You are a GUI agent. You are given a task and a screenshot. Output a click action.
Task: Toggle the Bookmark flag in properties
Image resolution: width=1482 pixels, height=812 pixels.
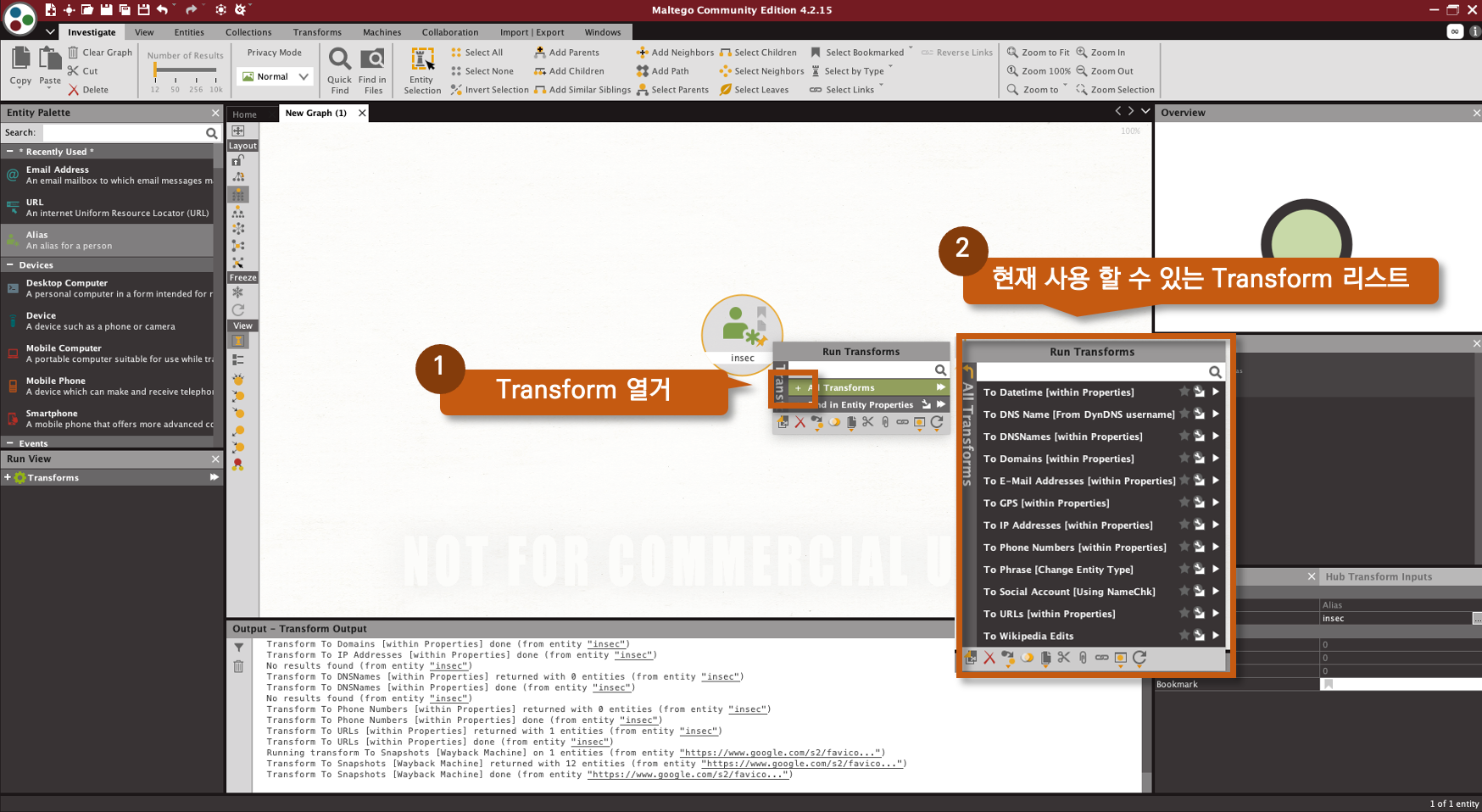(x=1329, y=684)
